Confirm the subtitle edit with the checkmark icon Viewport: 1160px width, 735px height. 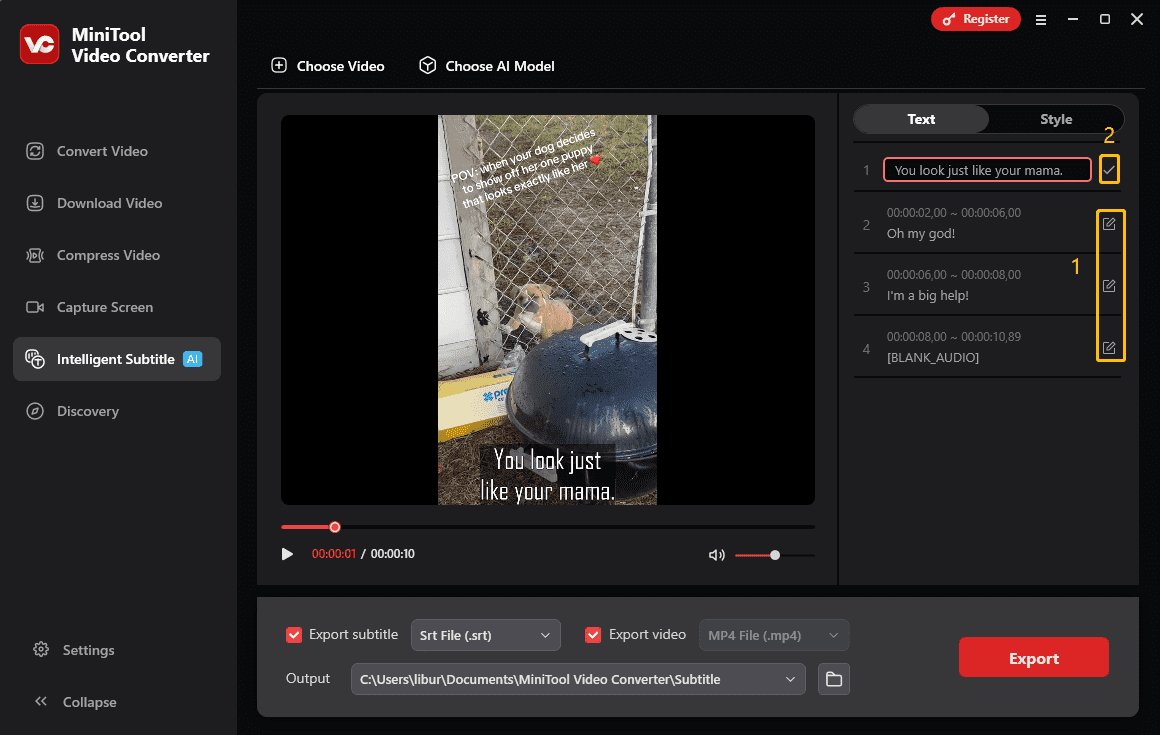click(x=1109, y=170)
